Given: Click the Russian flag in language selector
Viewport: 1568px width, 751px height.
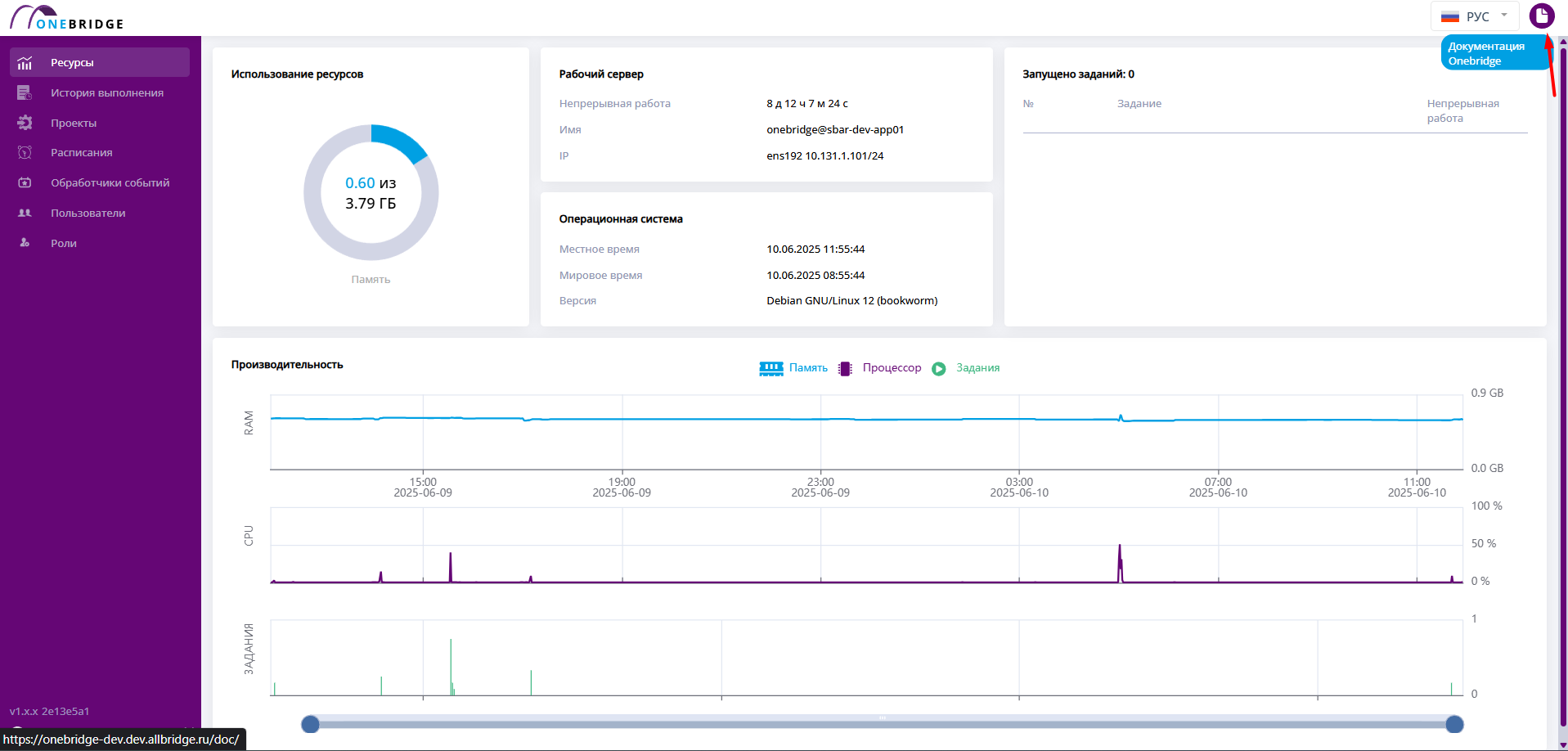Looking at the screenshot, I should point(1450,16).
